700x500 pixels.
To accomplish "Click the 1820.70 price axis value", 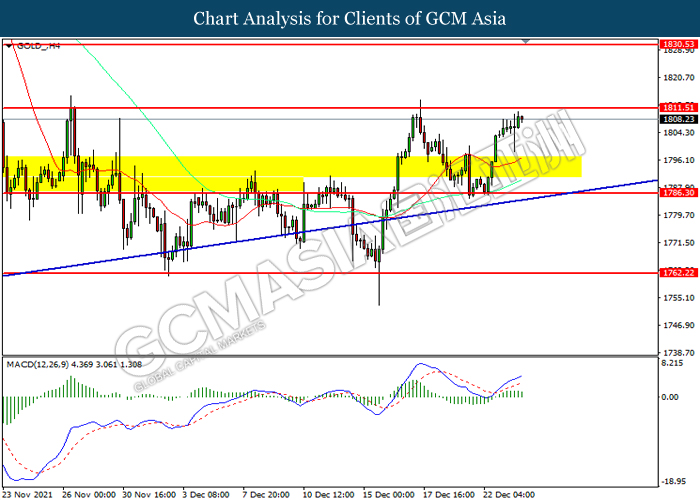I will pyautogui.click(x=679, y=78).
